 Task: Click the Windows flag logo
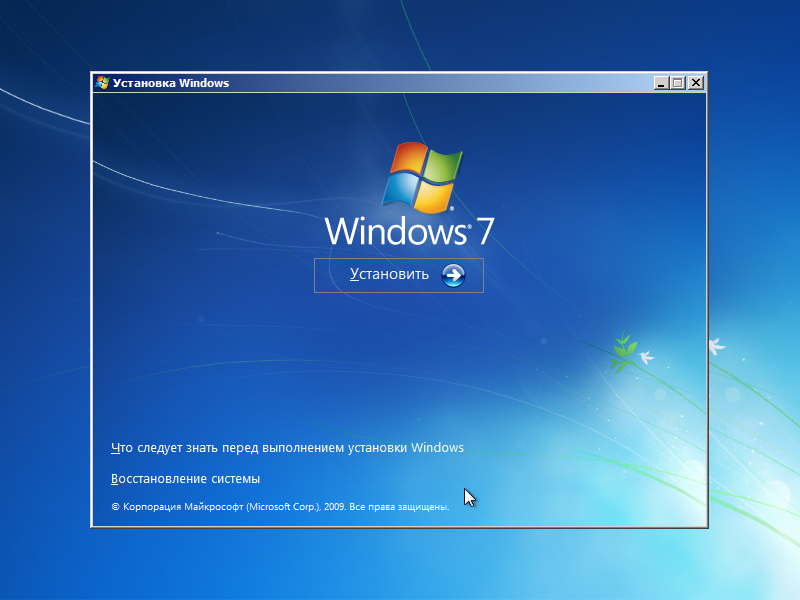coord(423,176)
